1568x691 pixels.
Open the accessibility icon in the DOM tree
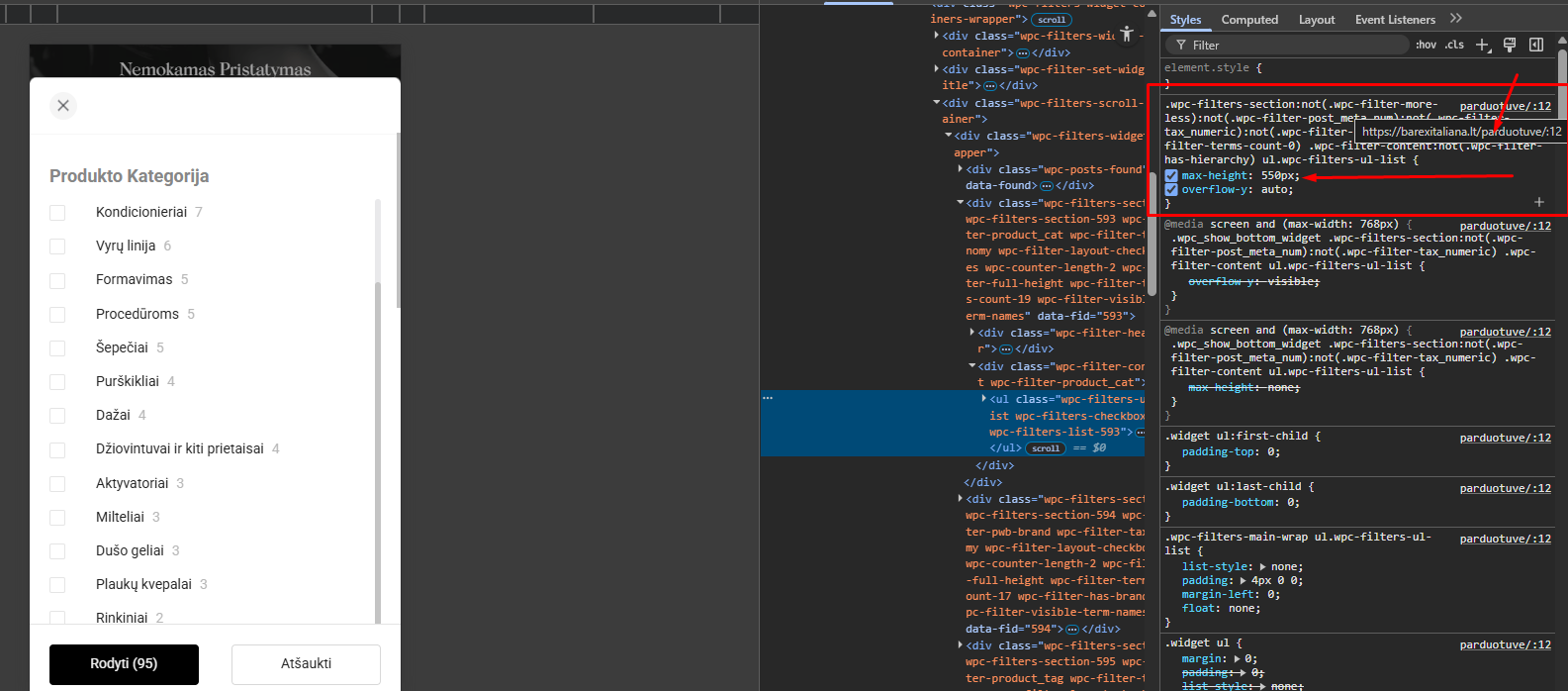click(1126, 34)
